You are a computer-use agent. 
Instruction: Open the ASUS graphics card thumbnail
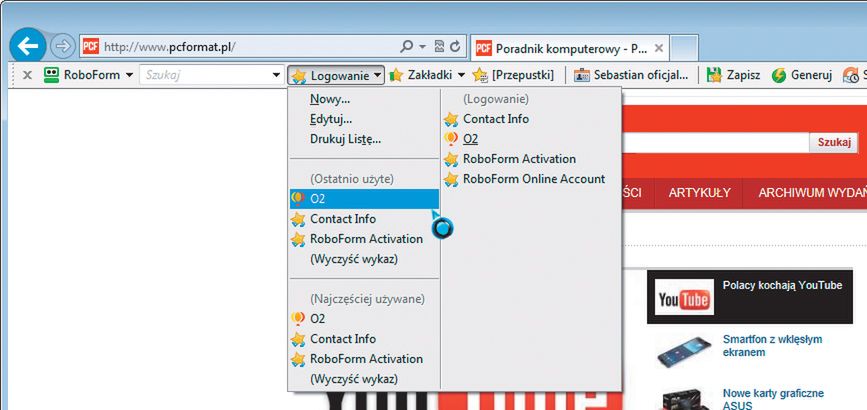[x=683, y=401]
